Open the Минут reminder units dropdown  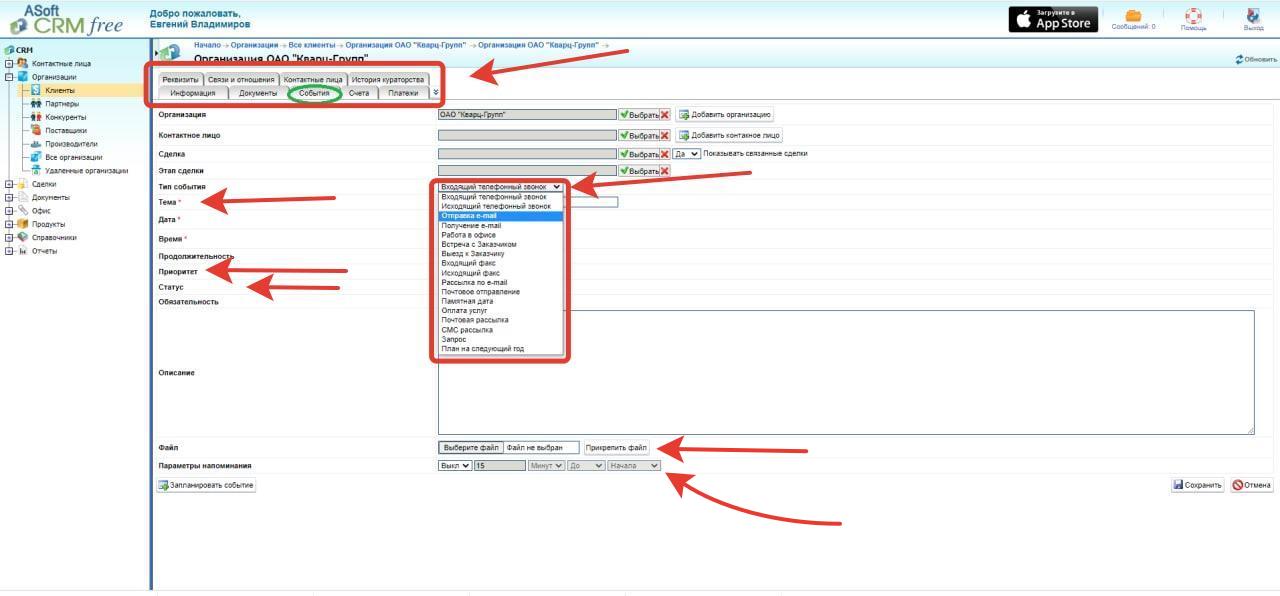pos(546,466)
